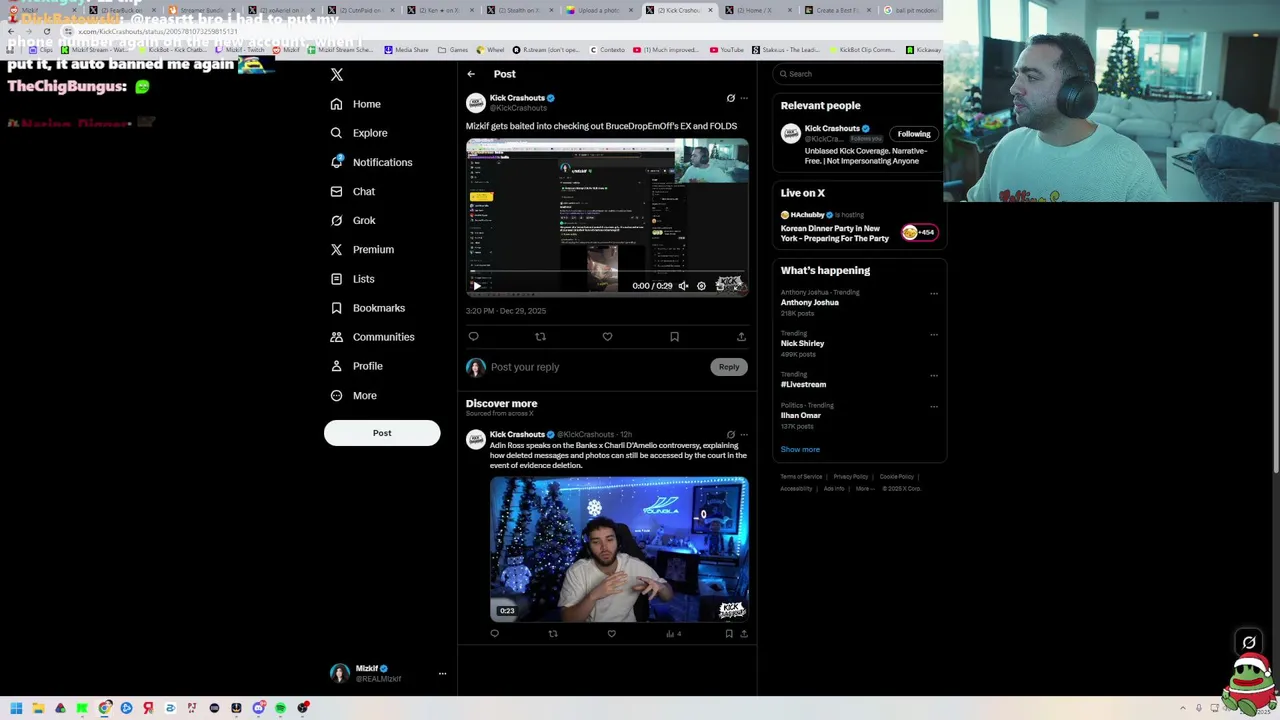Open the YouTube bookmark in the bookmarks bar
Viewport: 1280px width, 720px height.
click(727, 50)
